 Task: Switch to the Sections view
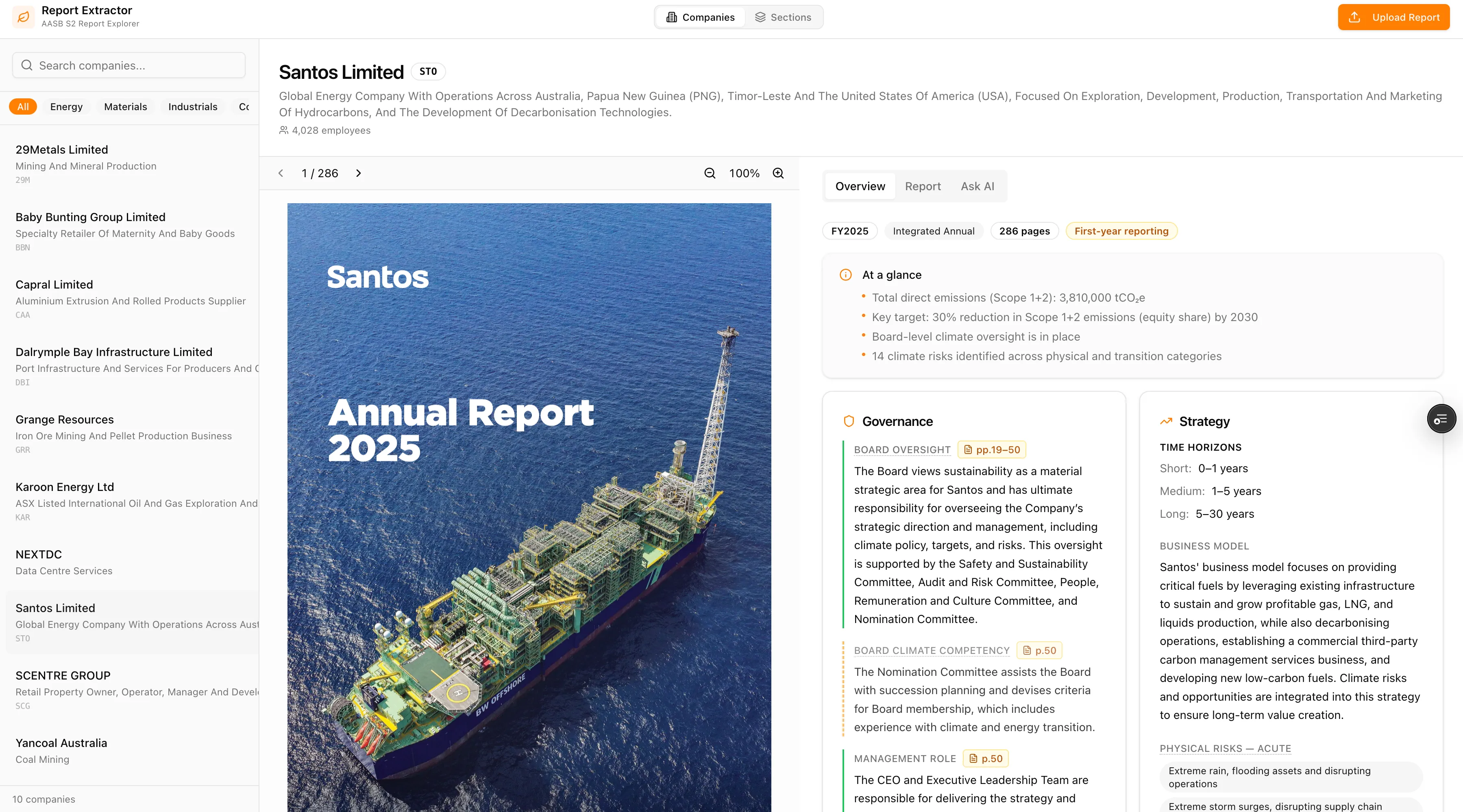[x=783, y=17]
